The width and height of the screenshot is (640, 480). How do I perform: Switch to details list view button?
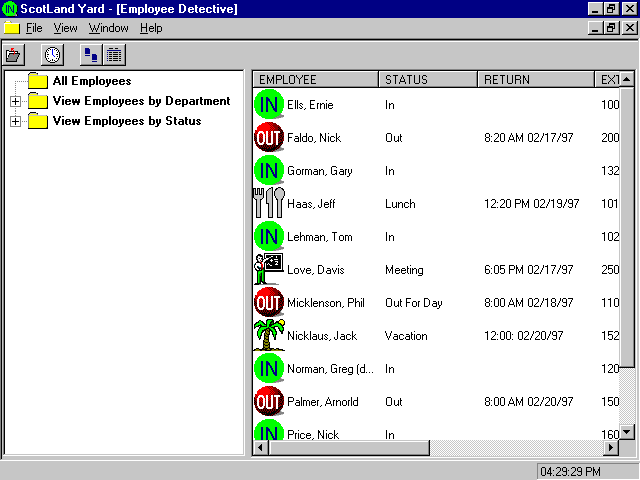click(x=115, y=55)
